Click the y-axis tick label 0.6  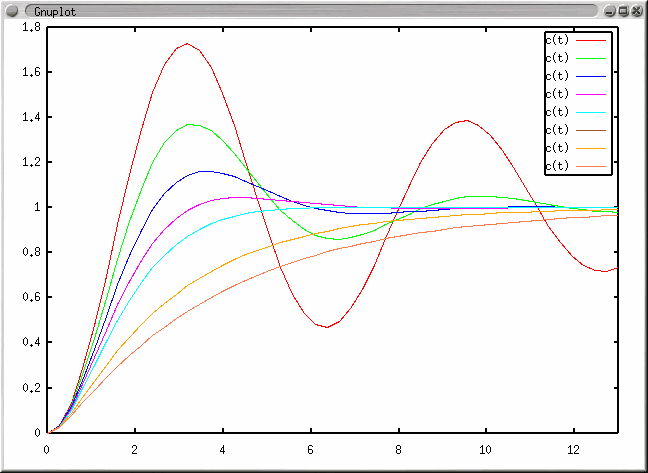click(31, 297)
